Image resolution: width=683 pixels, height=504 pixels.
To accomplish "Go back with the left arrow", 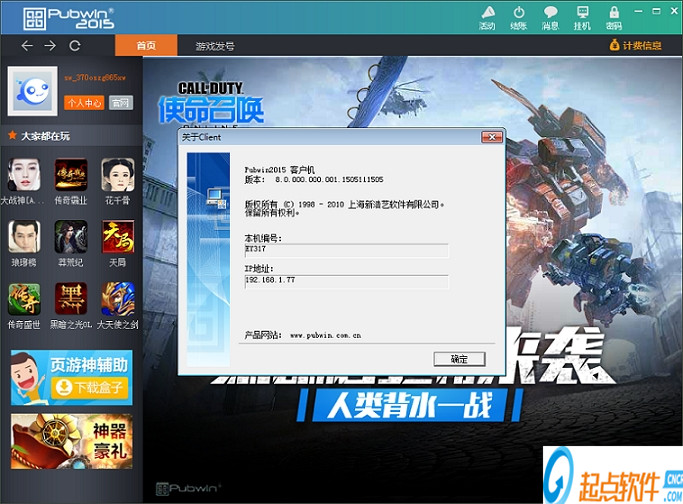I will point(27,45).
